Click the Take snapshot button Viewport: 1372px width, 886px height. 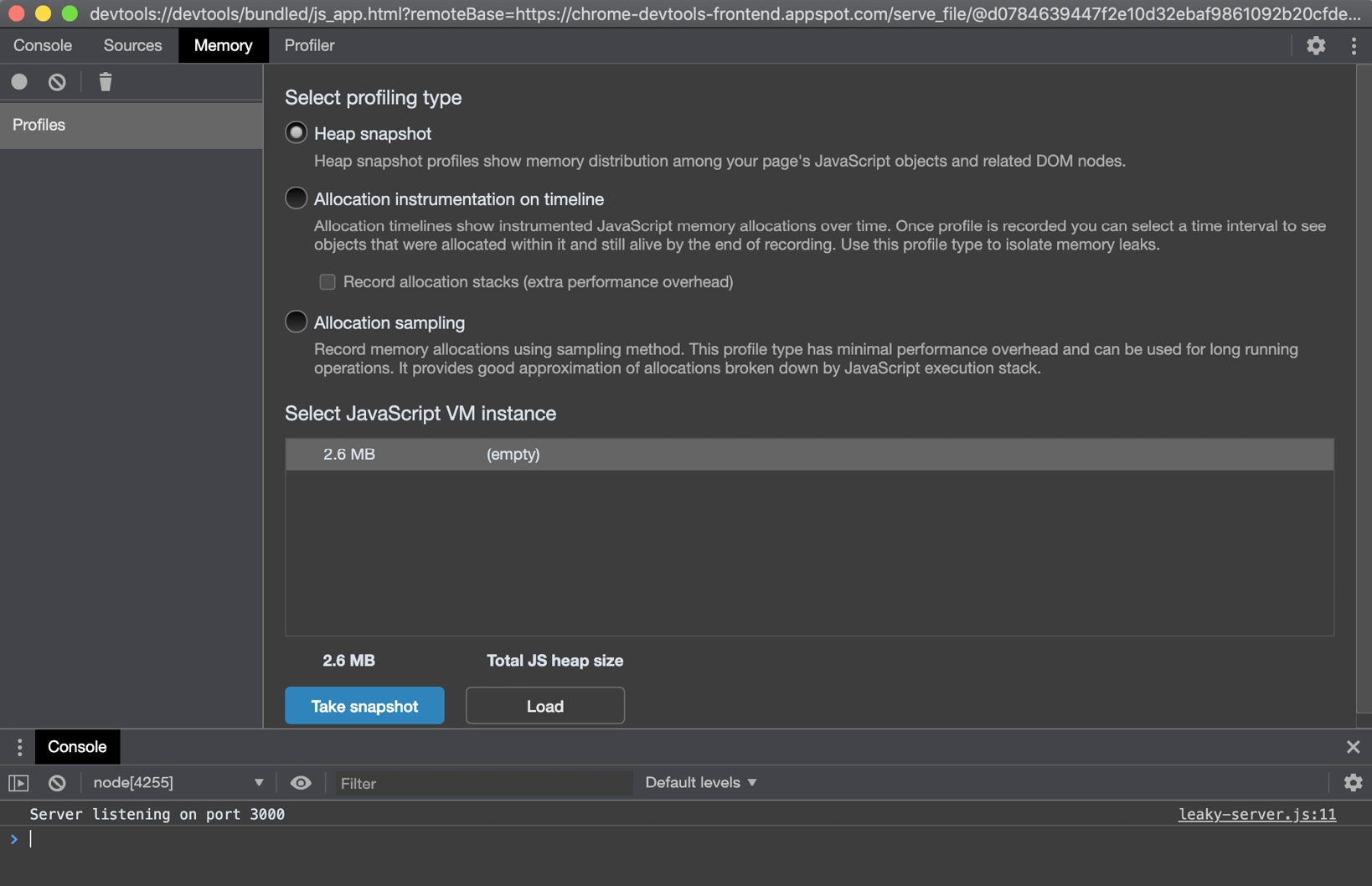pyautogui.click(x=364, y=705)
